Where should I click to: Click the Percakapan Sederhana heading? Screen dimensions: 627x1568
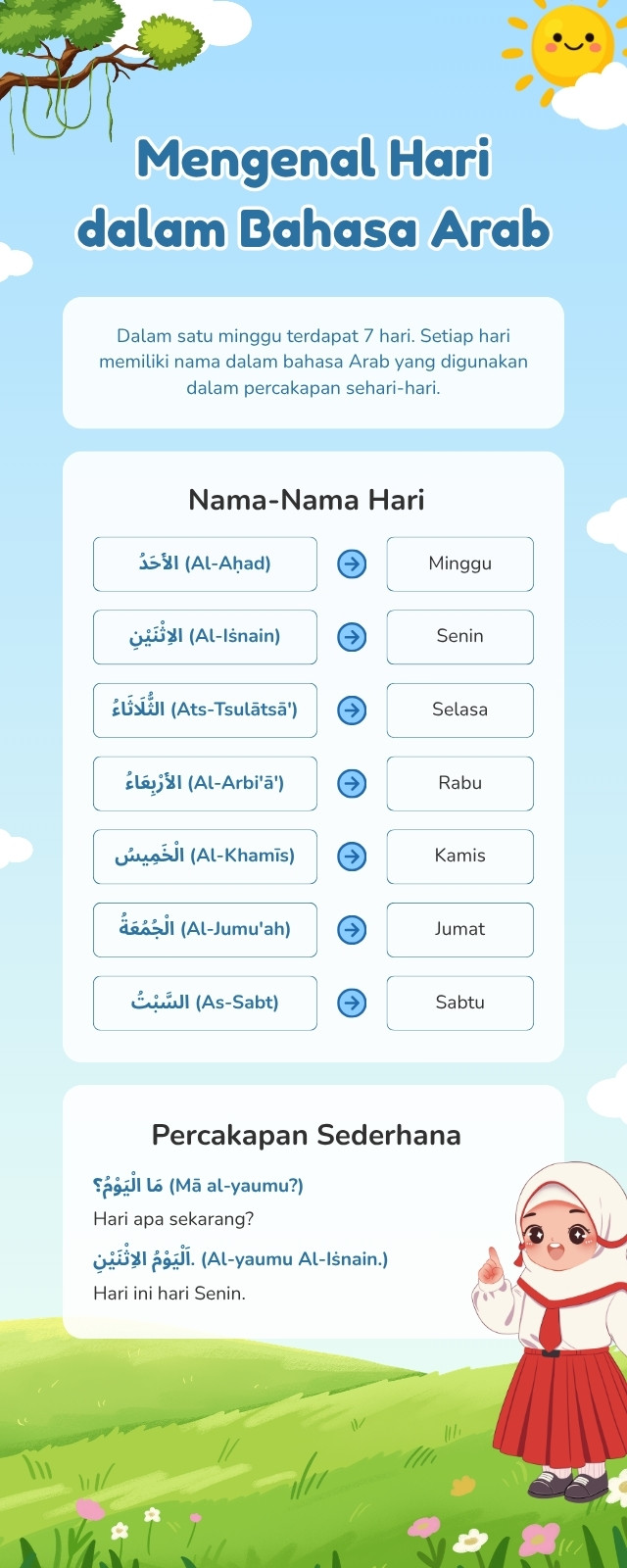coord(307,1135)
